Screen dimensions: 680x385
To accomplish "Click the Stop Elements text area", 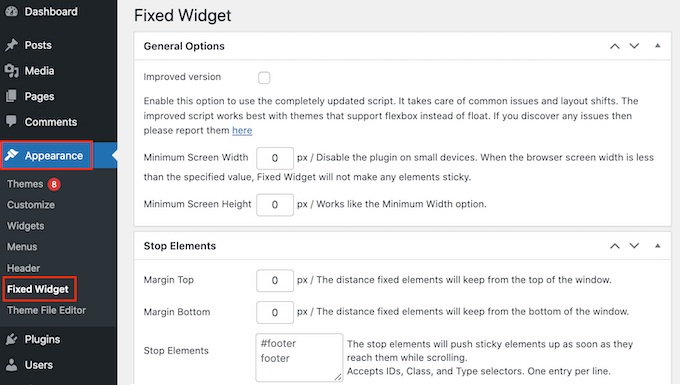I will [x=299, y=357].
